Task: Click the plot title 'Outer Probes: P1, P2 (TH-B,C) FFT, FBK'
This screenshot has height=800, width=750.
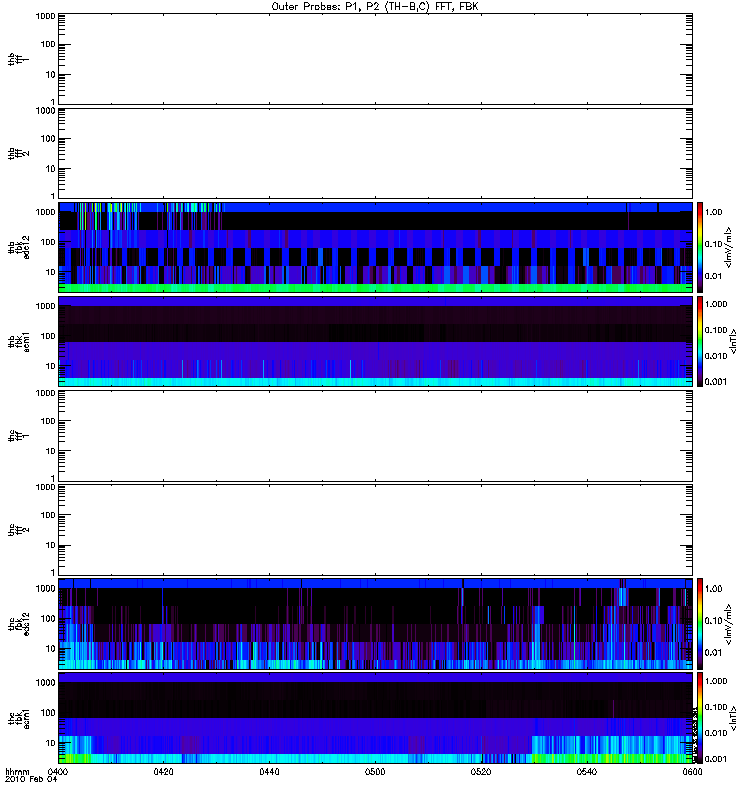Action: (x=375, y=7)
